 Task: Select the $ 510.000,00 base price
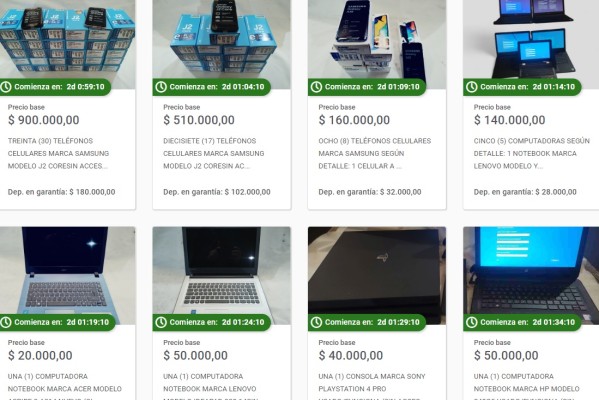tap(199, 120)
